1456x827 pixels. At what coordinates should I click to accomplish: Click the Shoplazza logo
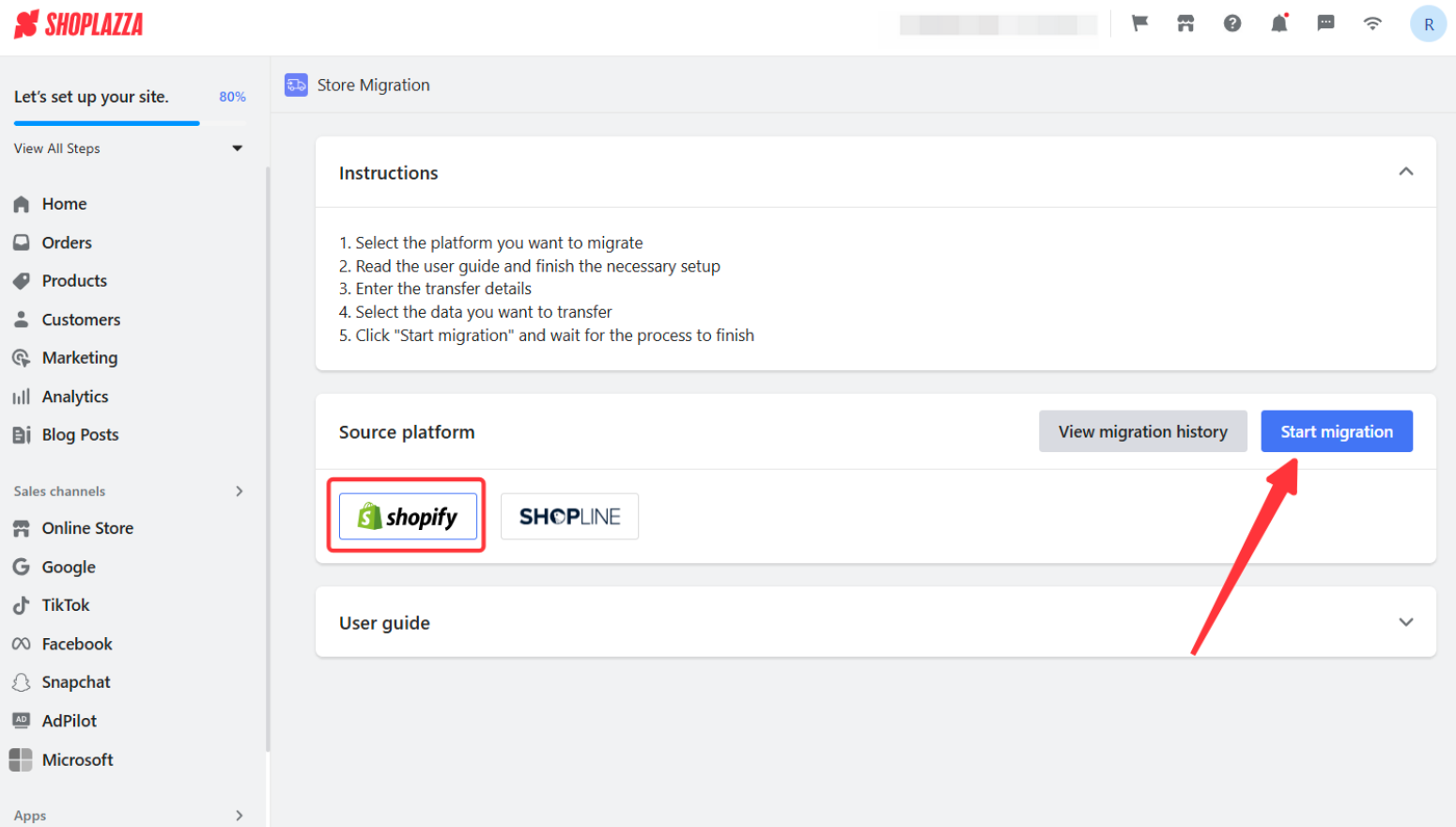pos(79,24)
